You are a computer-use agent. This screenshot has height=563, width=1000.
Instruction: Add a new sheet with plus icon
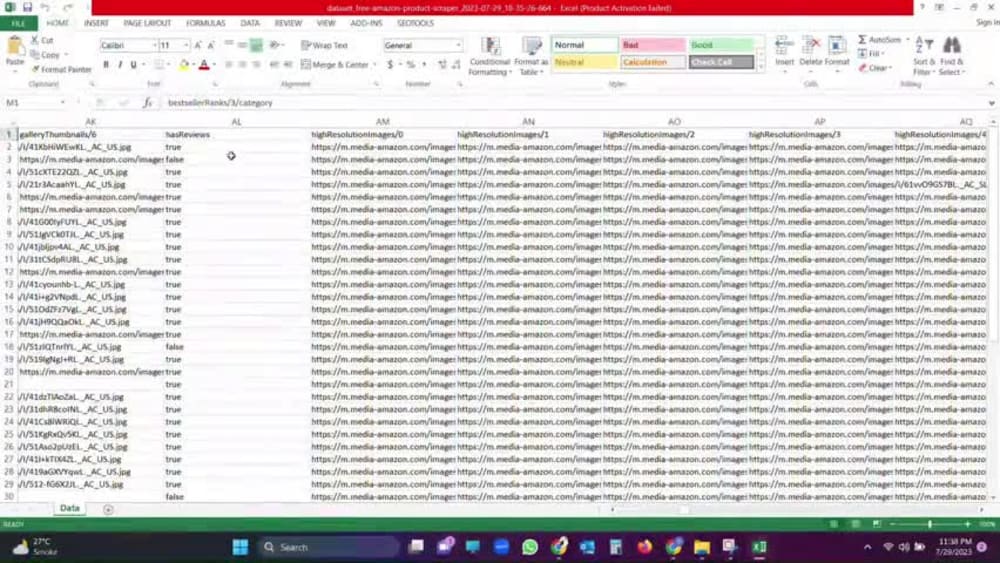pos(108,509)
